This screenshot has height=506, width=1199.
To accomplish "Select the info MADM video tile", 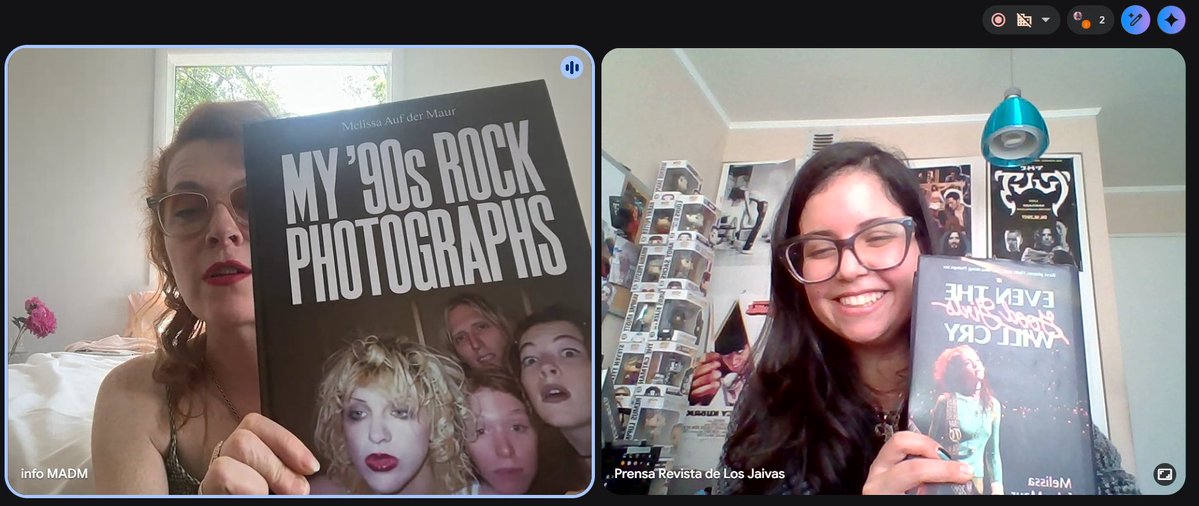I will point(300,271).
